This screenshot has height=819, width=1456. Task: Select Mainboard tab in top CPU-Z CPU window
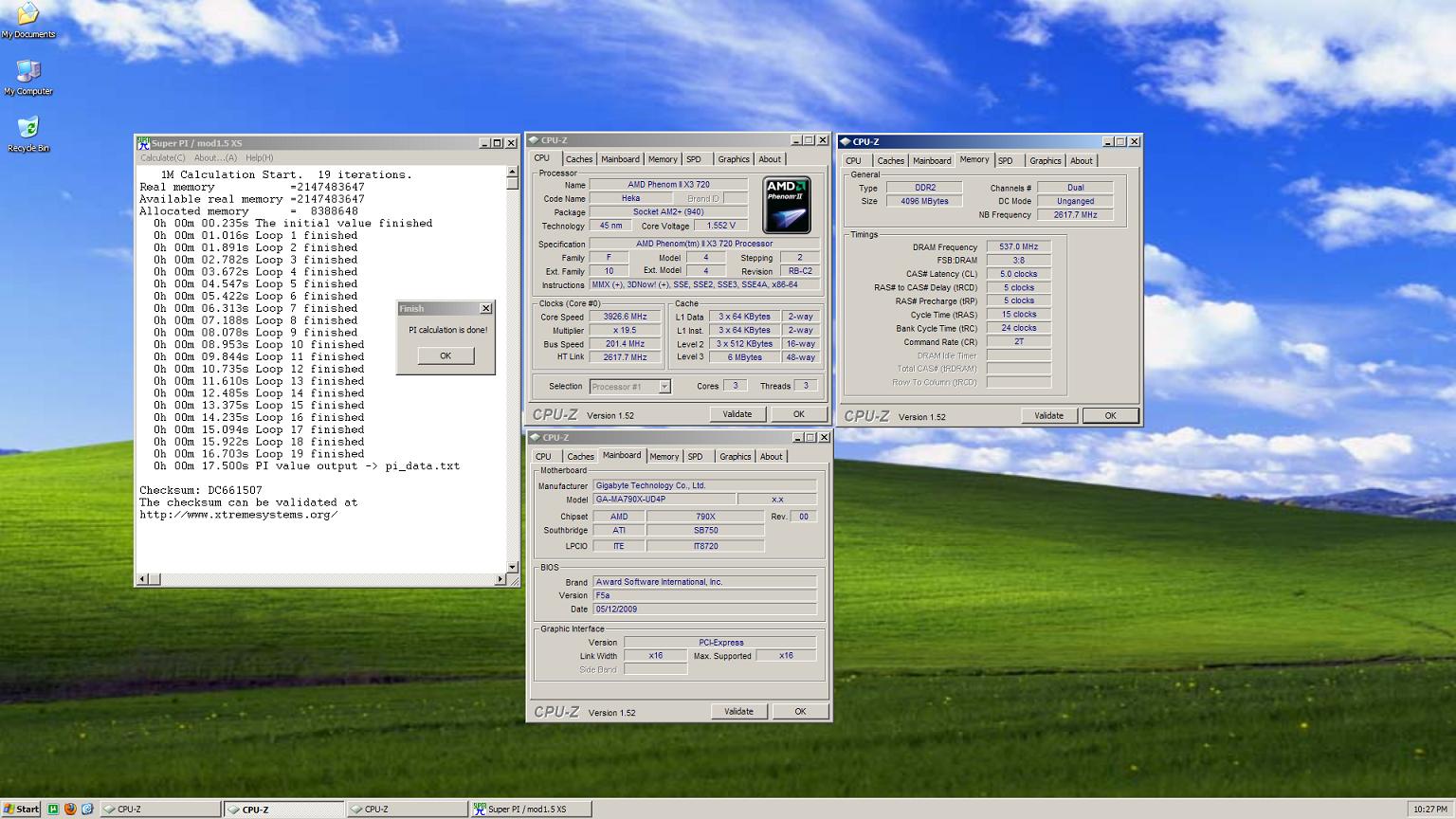click(620, 159)
